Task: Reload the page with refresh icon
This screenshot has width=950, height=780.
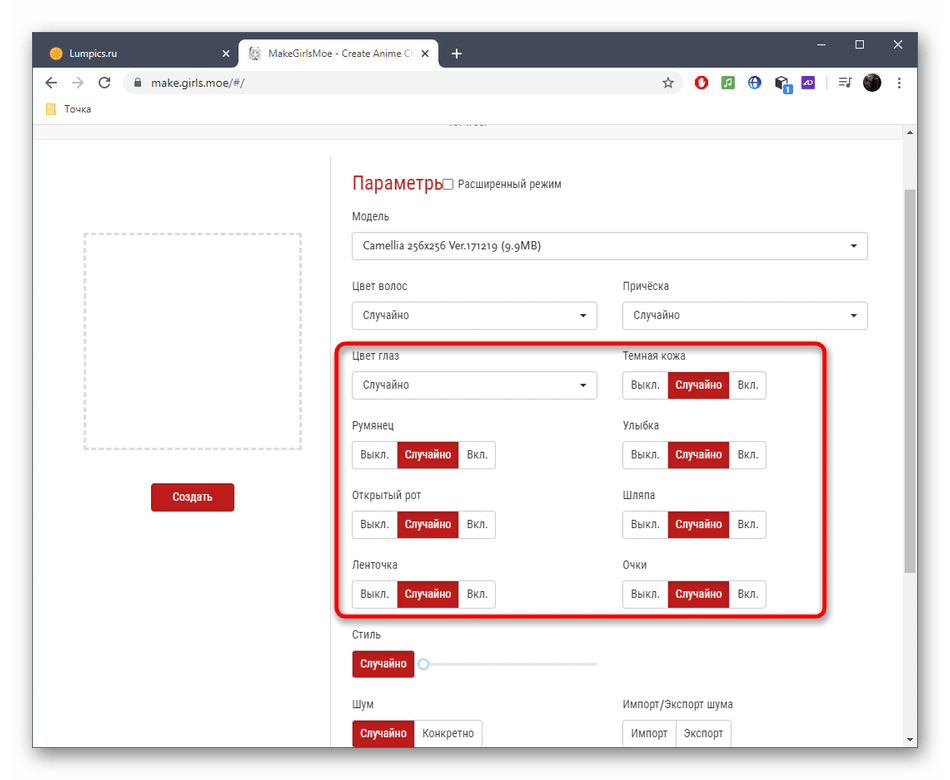Action: (104, 83)
